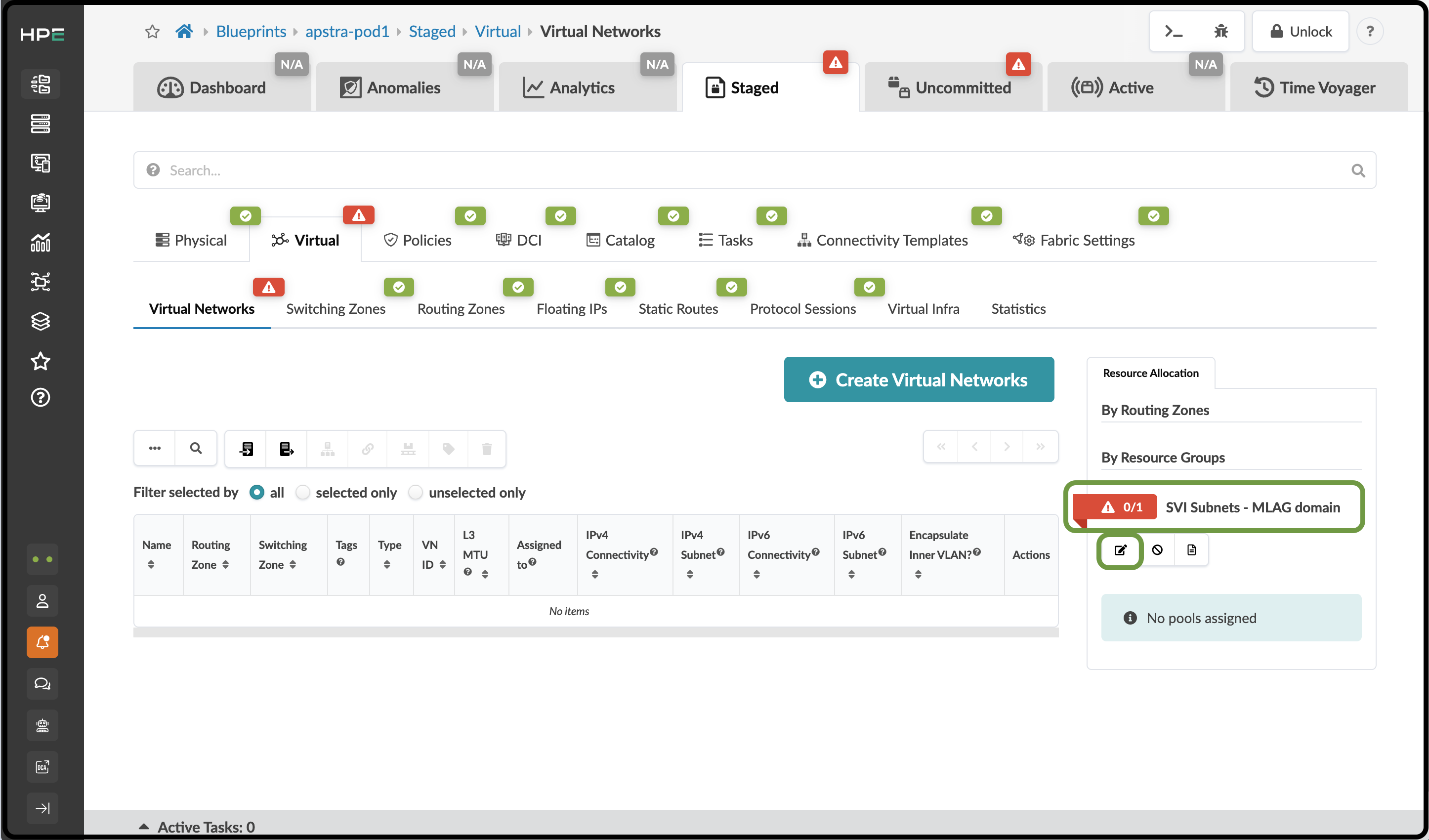The width and height of the screenshot is (1429, 840).
Task: Open the chat icon in sidebar
Action: coord(42,683)
